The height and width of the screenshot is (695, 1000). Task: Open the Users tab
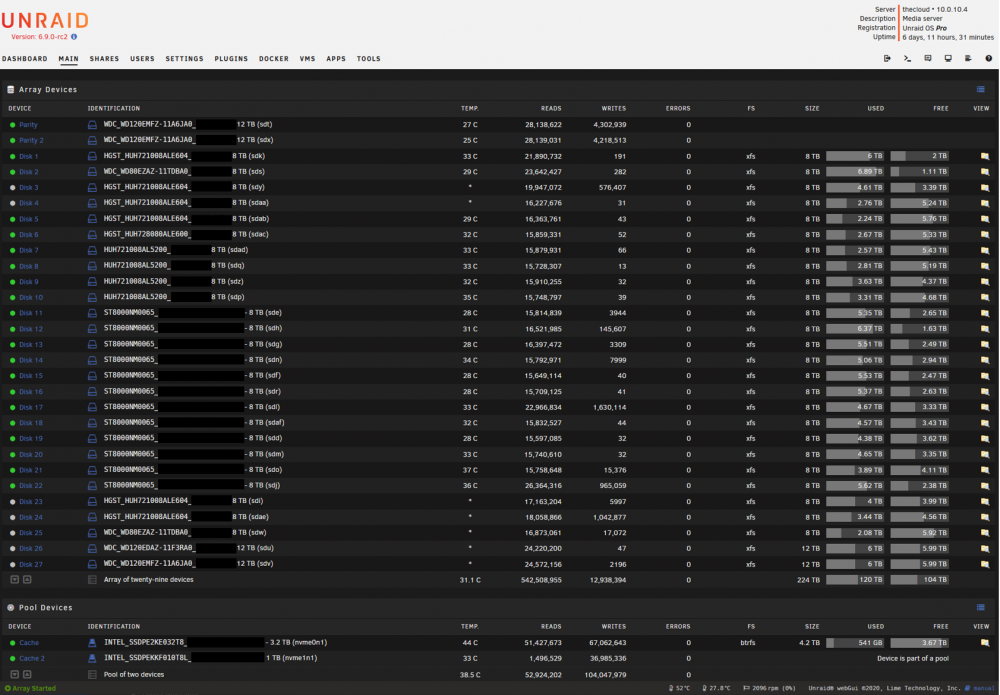click(x=142, y=59)
